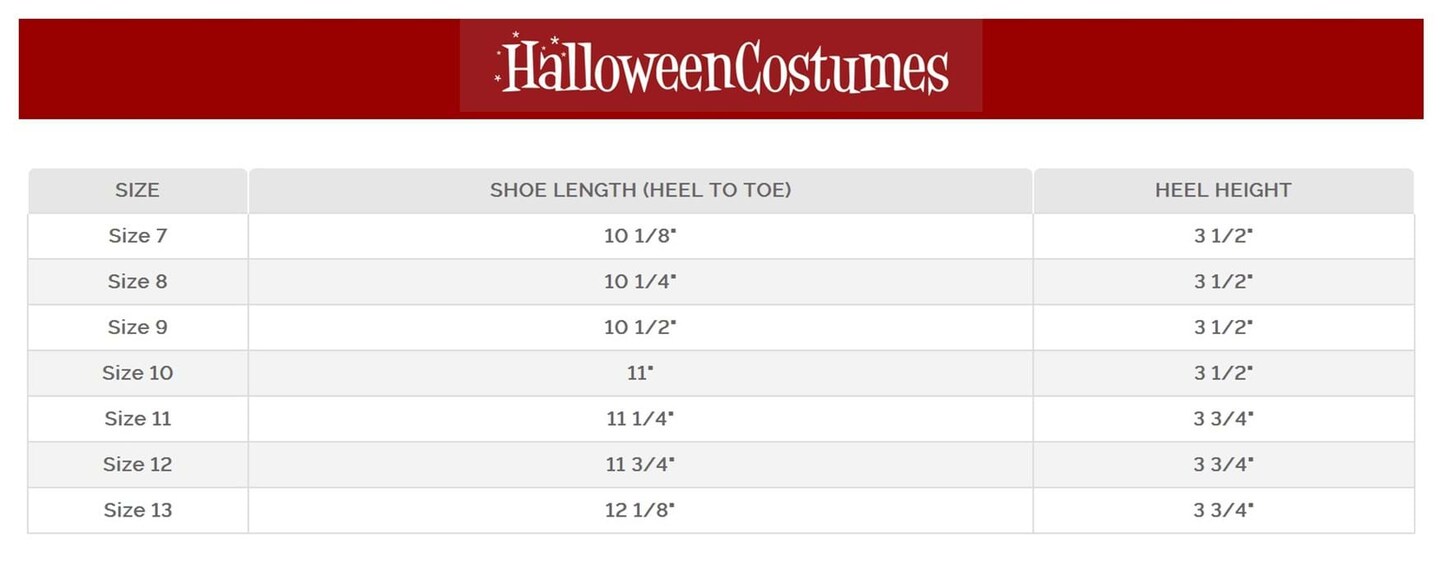This screenshot has width=1440, height=561.
Task: Select the Size 7 row label
Action: pos(137,236)
